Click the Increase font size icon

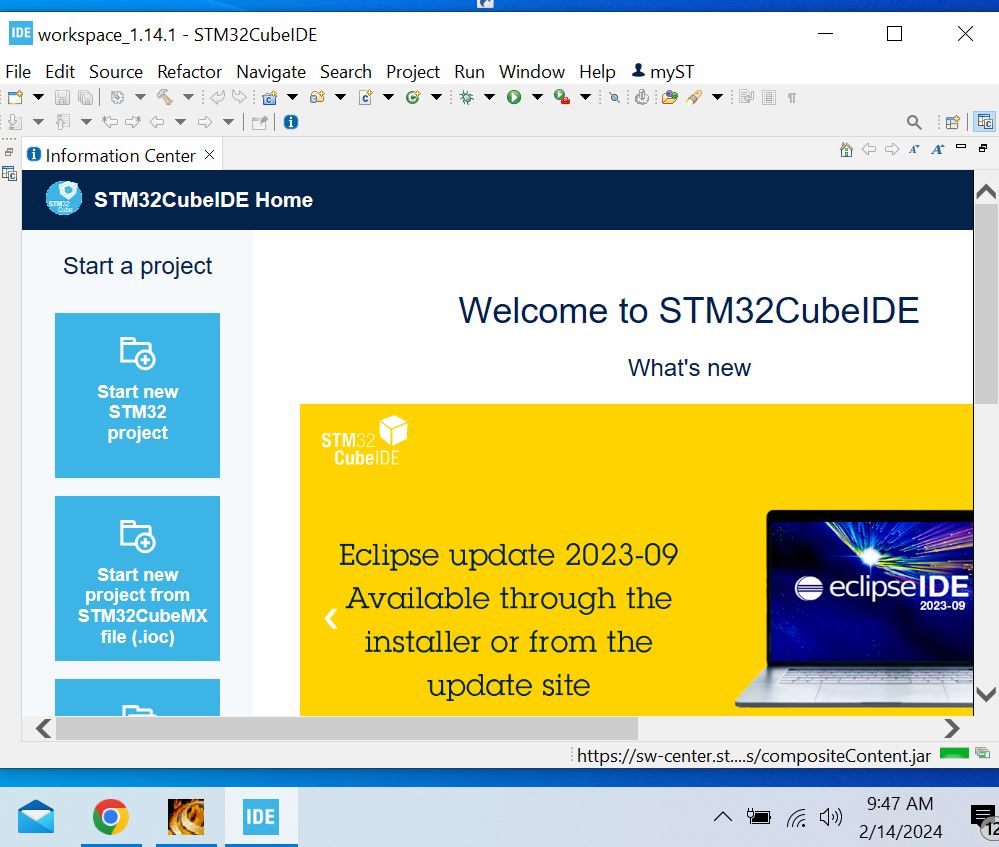(x=938, y=150)
